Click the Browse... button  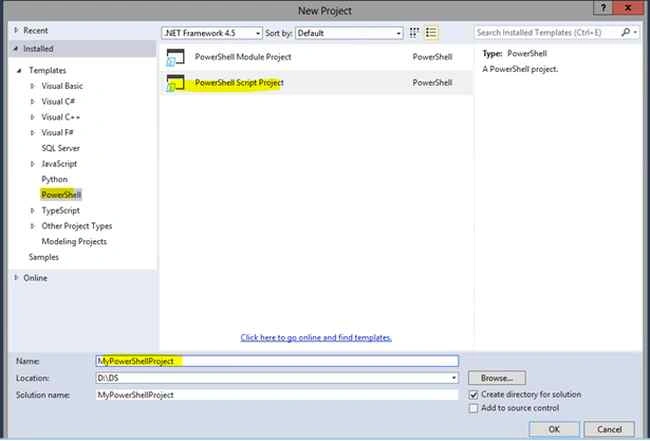point(497,378)
